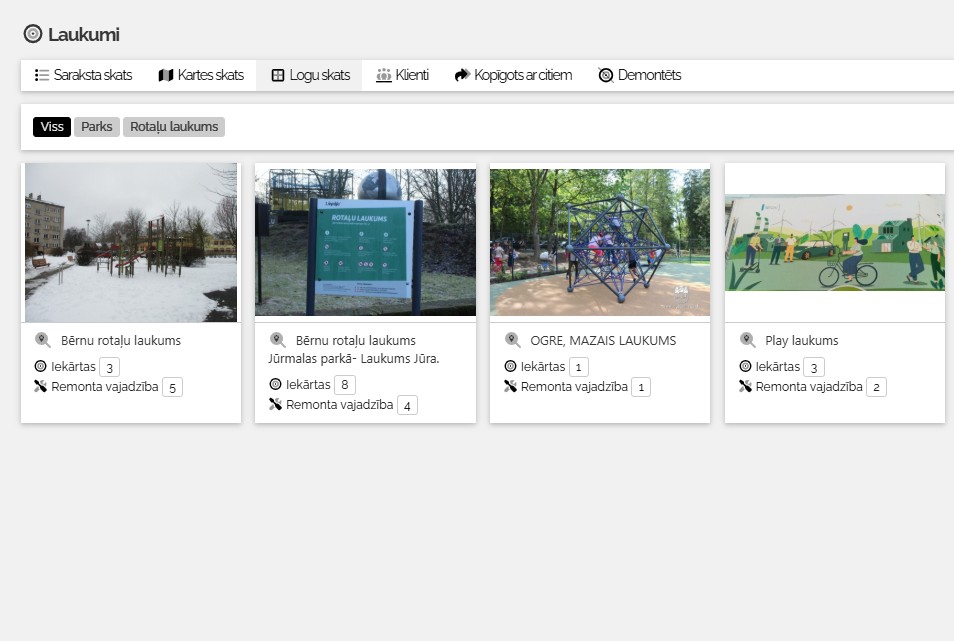The height and width of the screenshot is (641, 954).
Task: Click the grid icon beside Logu skats
Action: [278, 75]
